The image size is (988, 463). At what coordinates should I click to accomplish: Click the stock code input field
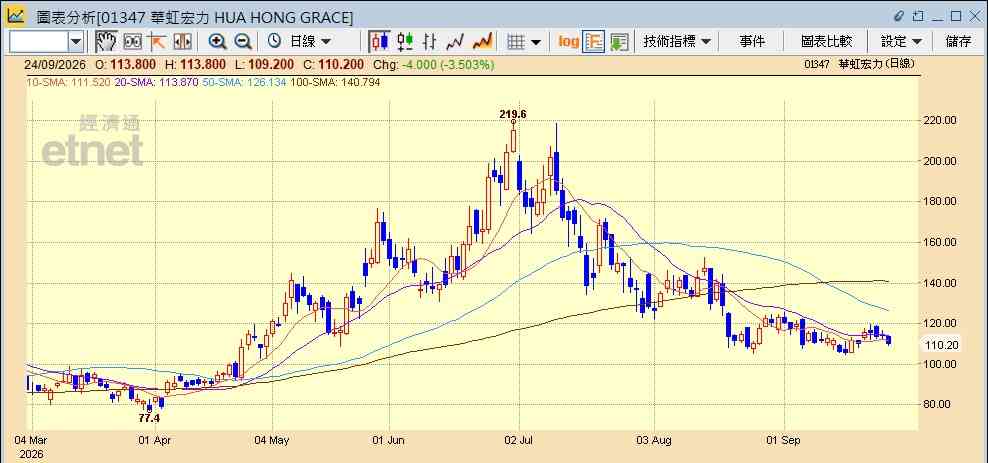pos(38,42)
